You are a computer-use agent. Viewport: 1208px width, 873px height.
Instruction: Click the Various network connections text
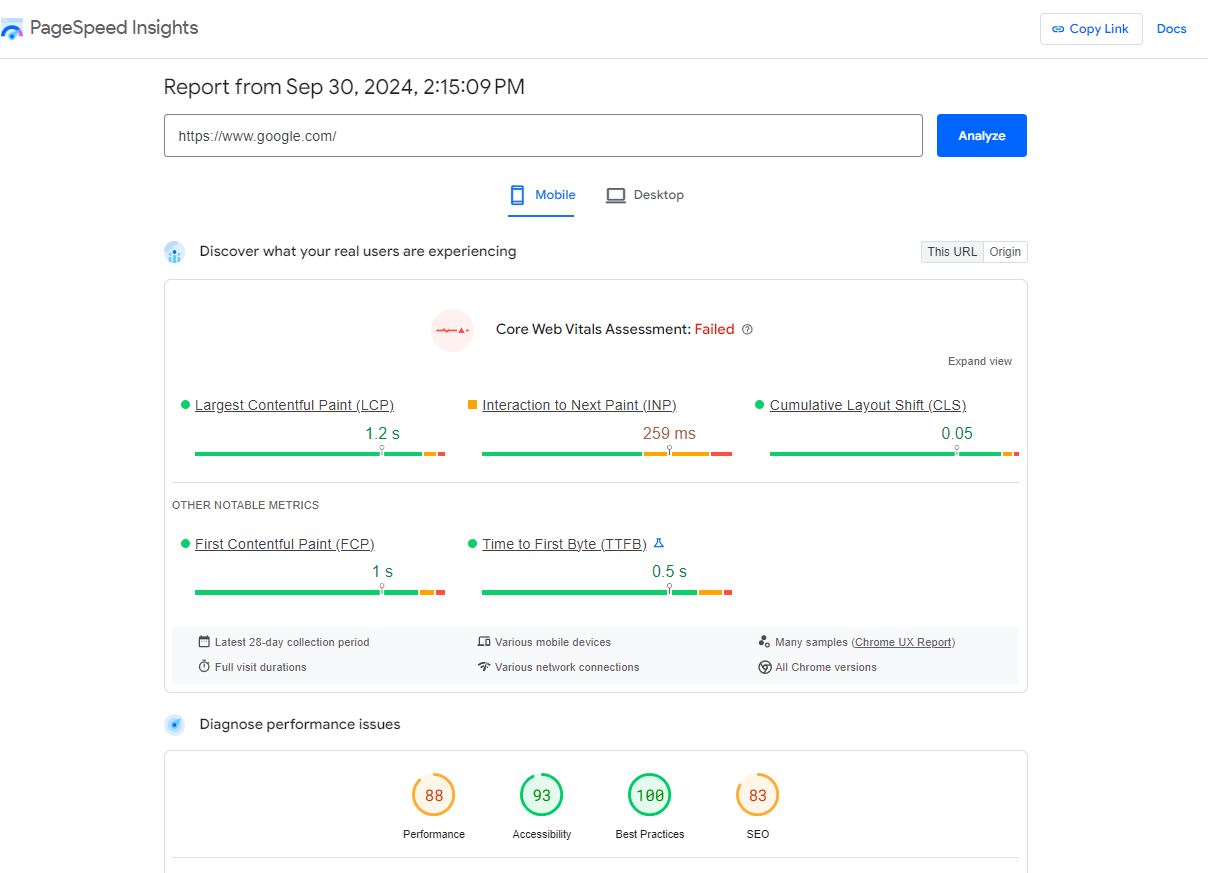click(567, 667)
